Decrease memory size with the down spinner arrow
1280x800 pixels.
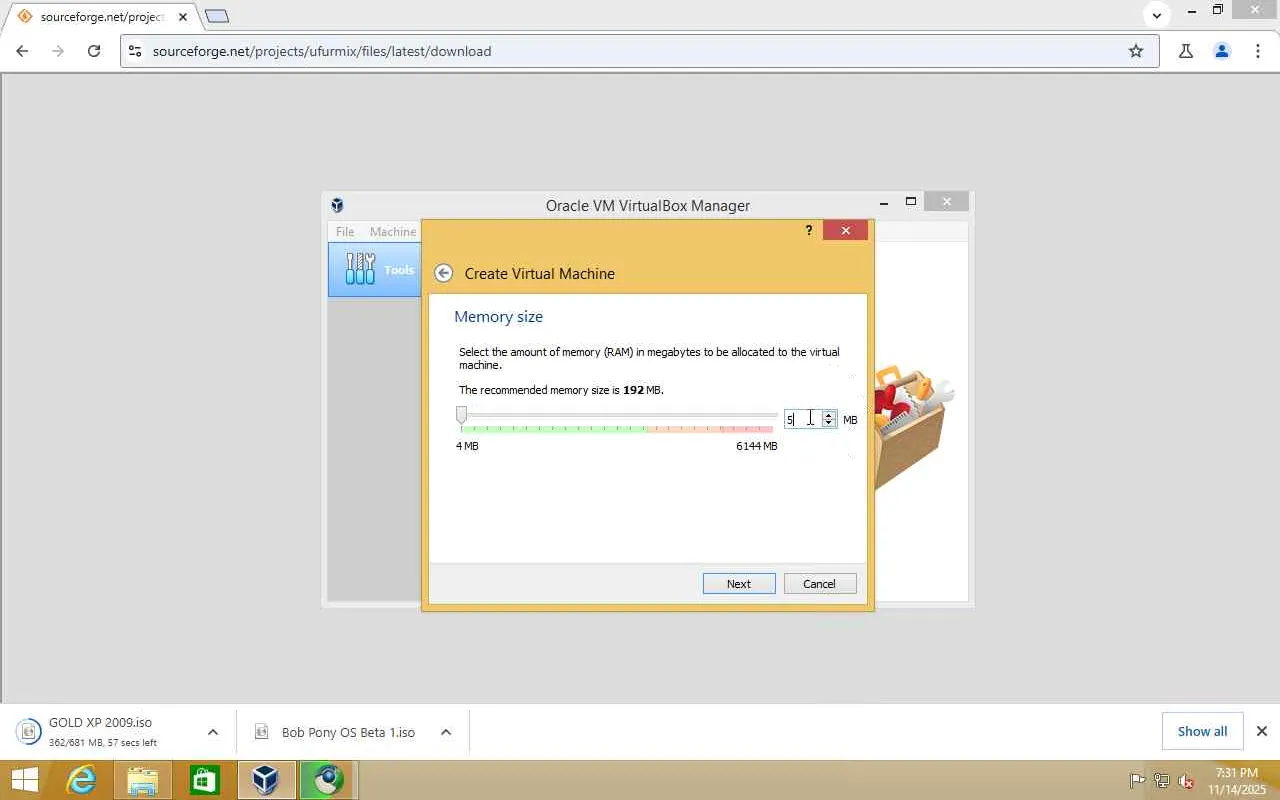(x=829, y=423)
